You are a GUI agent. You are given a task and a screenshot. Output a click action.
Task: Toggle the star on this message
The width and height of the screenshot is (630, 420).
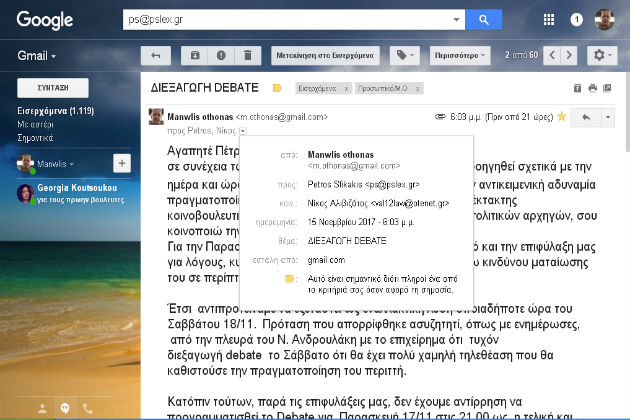click(562, 117)
